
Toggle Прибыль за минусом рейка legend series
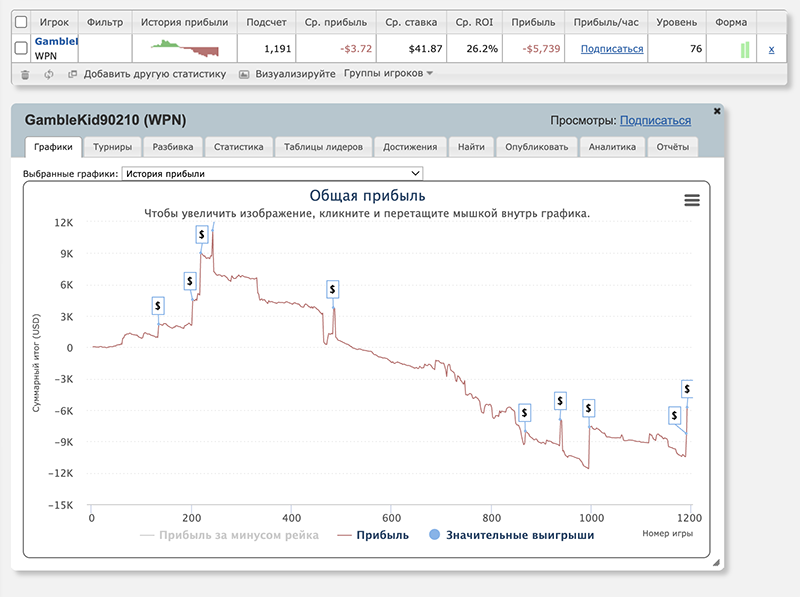pyautogui.click(x=230, y=535)
